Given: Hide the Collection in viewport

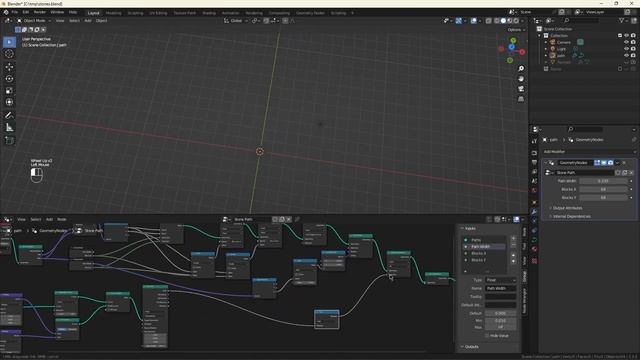Looking at the screenshot, I should click(x=627, y=36).
